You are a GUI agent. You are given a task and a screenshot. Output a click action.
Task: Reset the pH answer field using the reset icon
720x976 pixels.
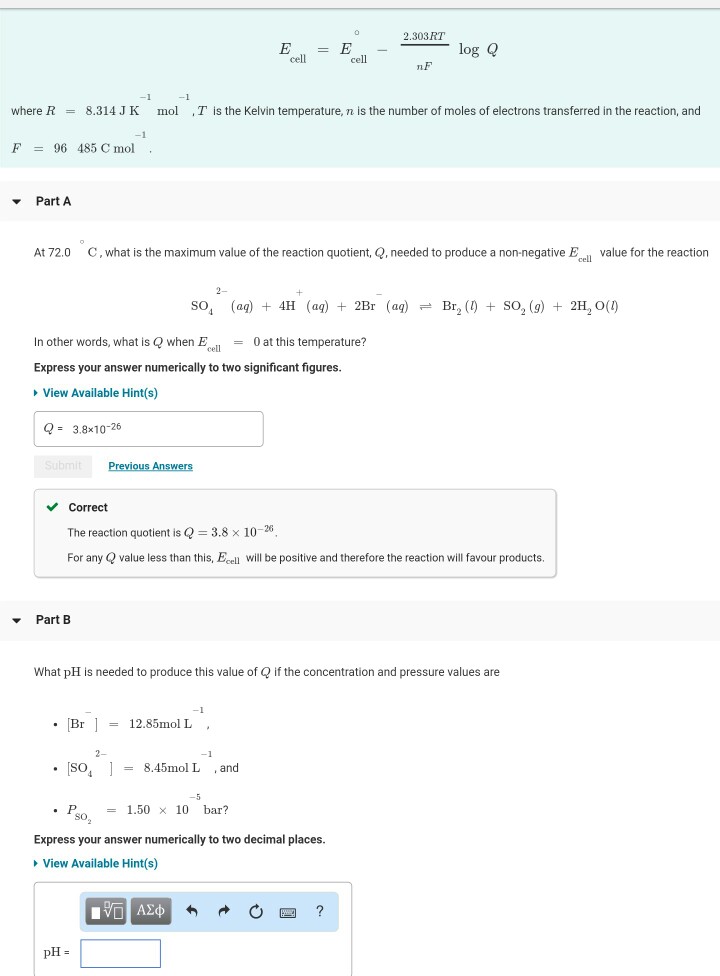256,911
